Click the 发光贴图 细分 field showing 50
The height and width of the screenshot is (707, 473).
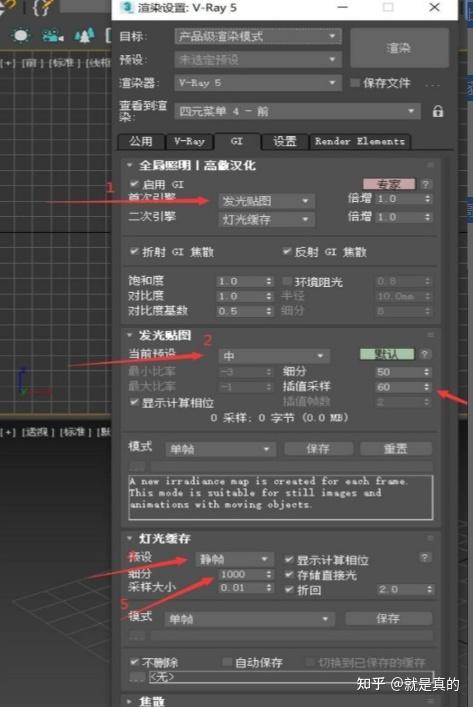pos(399,372)
